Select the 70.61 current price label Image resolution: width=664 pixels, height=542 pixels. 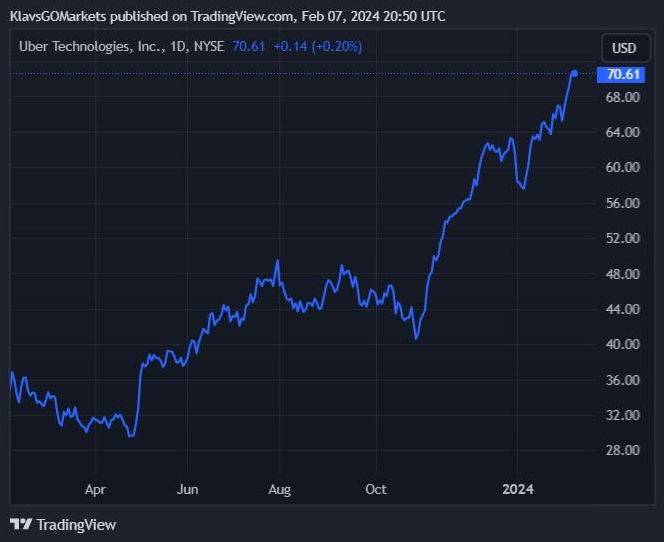[x=621, y=75]
